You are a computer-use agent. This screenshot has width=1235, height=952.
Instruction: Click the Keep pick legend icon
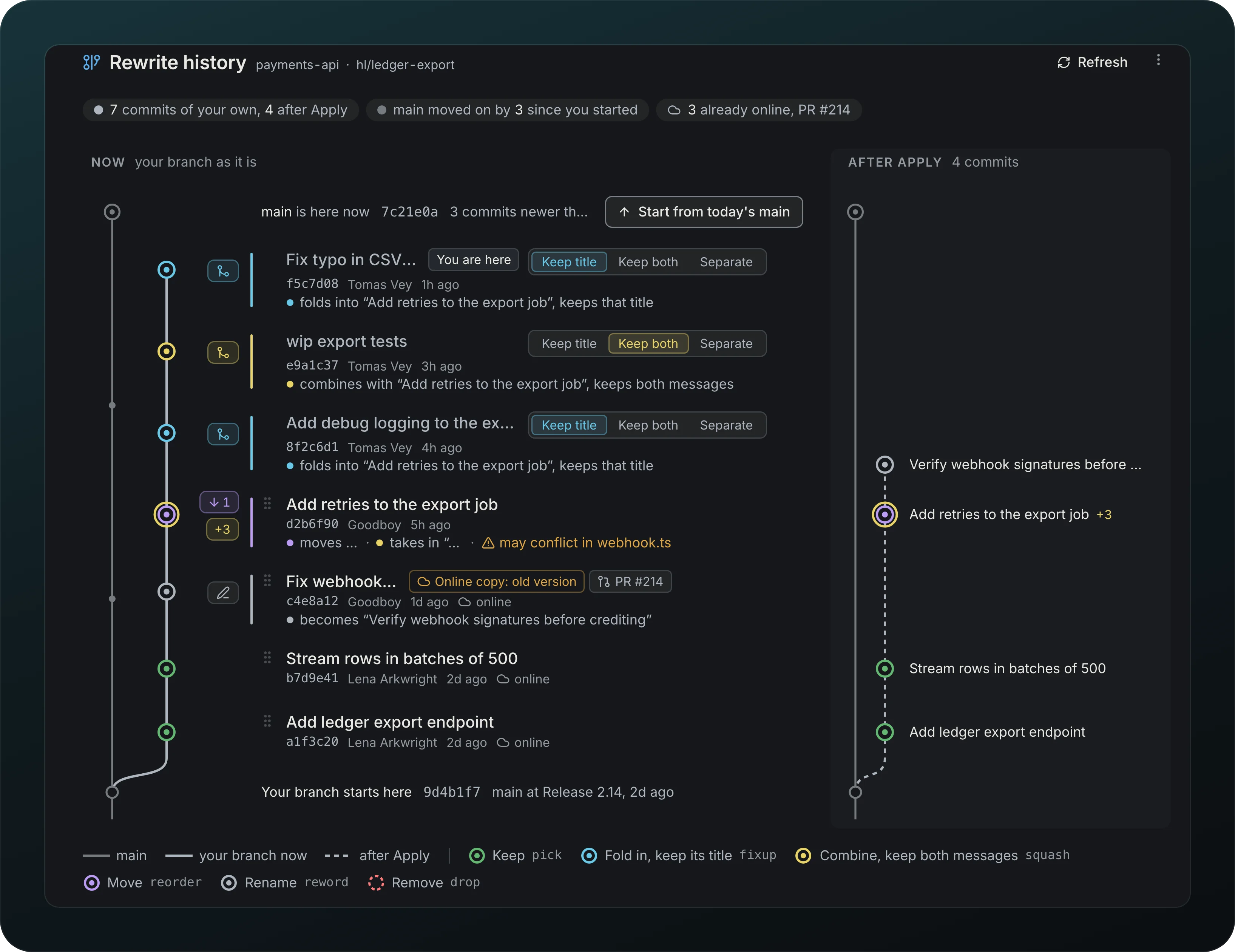[477, 856]
